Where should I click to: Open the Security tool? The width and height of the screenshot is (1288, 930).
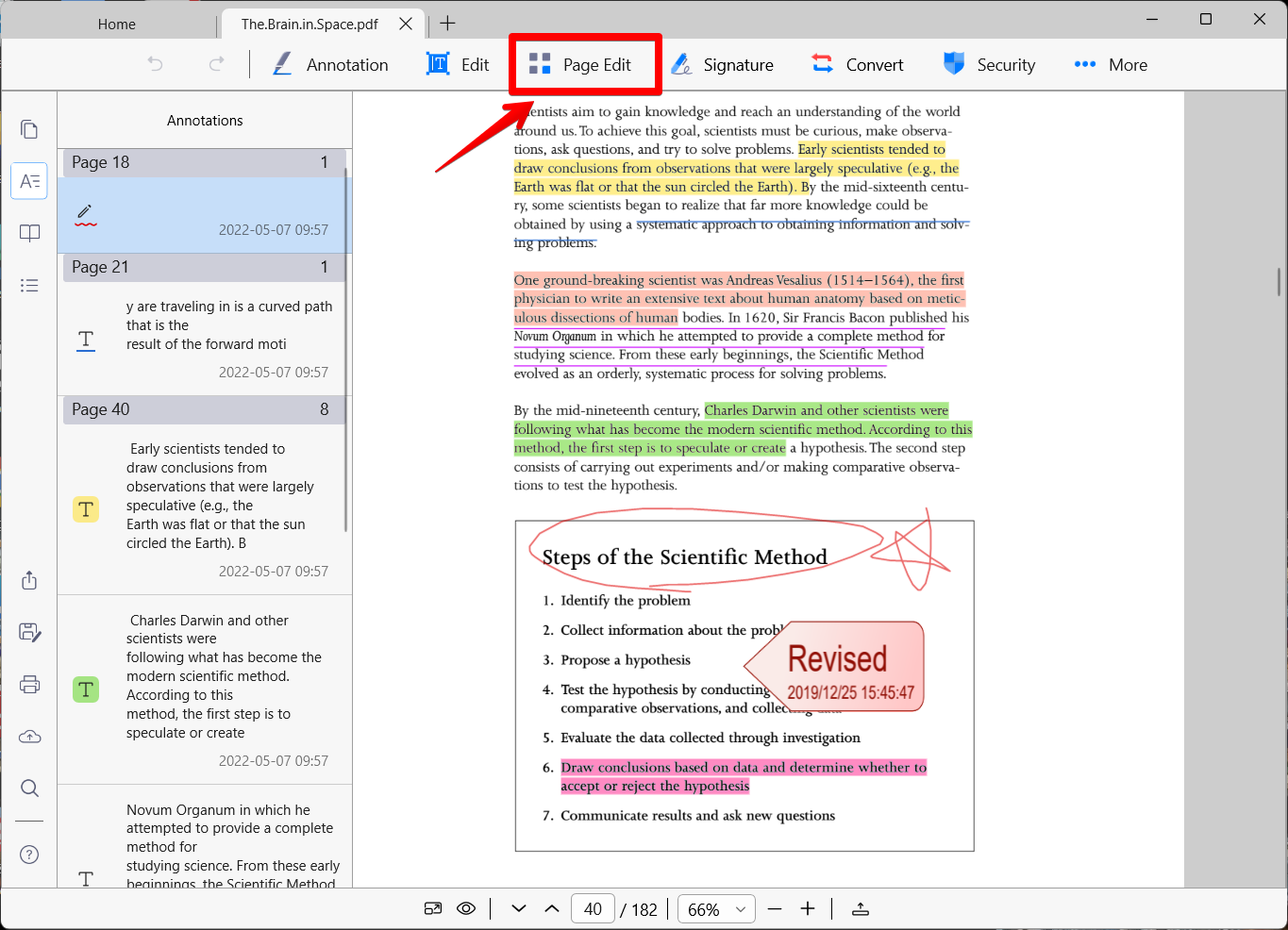pos(989,64)
